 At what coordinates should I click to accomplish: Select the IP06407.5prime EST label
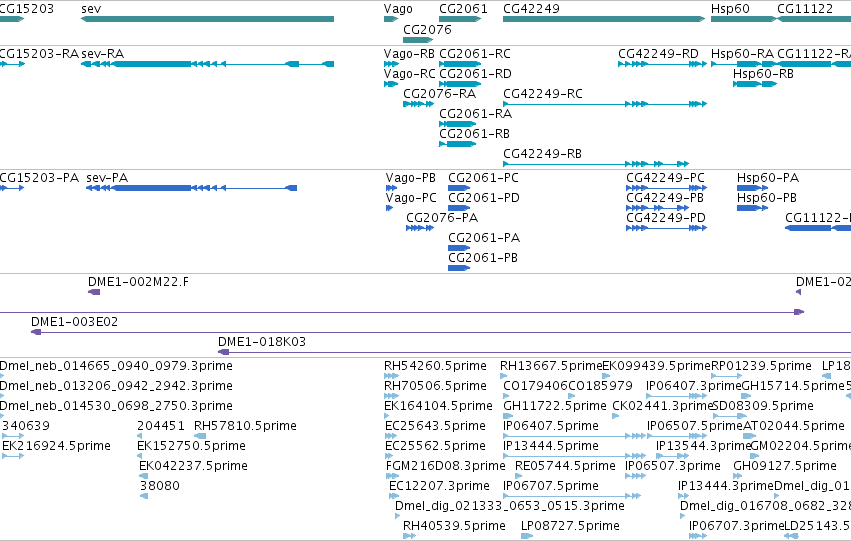point(551,427)
